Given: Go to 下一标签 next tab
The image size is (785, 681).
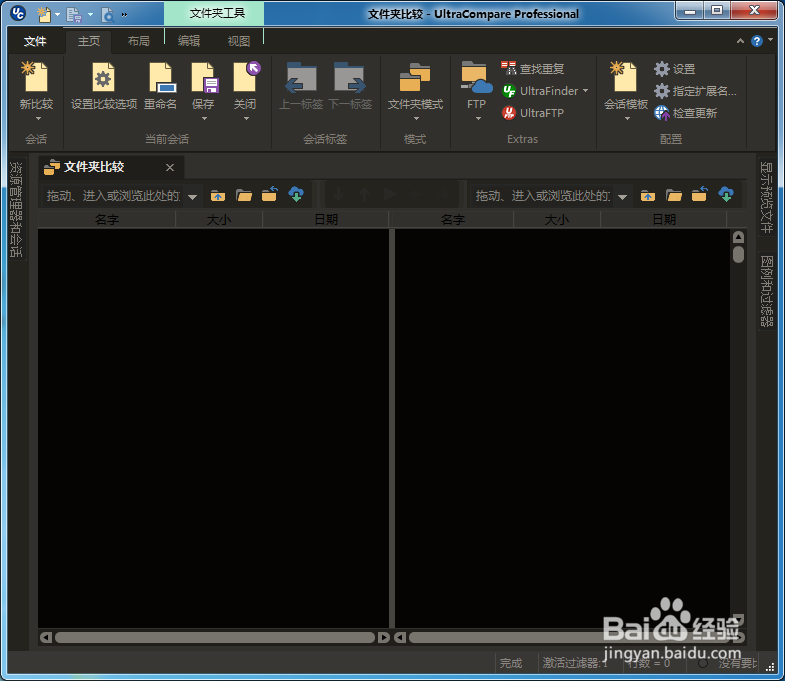Looking at the screenshot, I should [x=350, y=85].
